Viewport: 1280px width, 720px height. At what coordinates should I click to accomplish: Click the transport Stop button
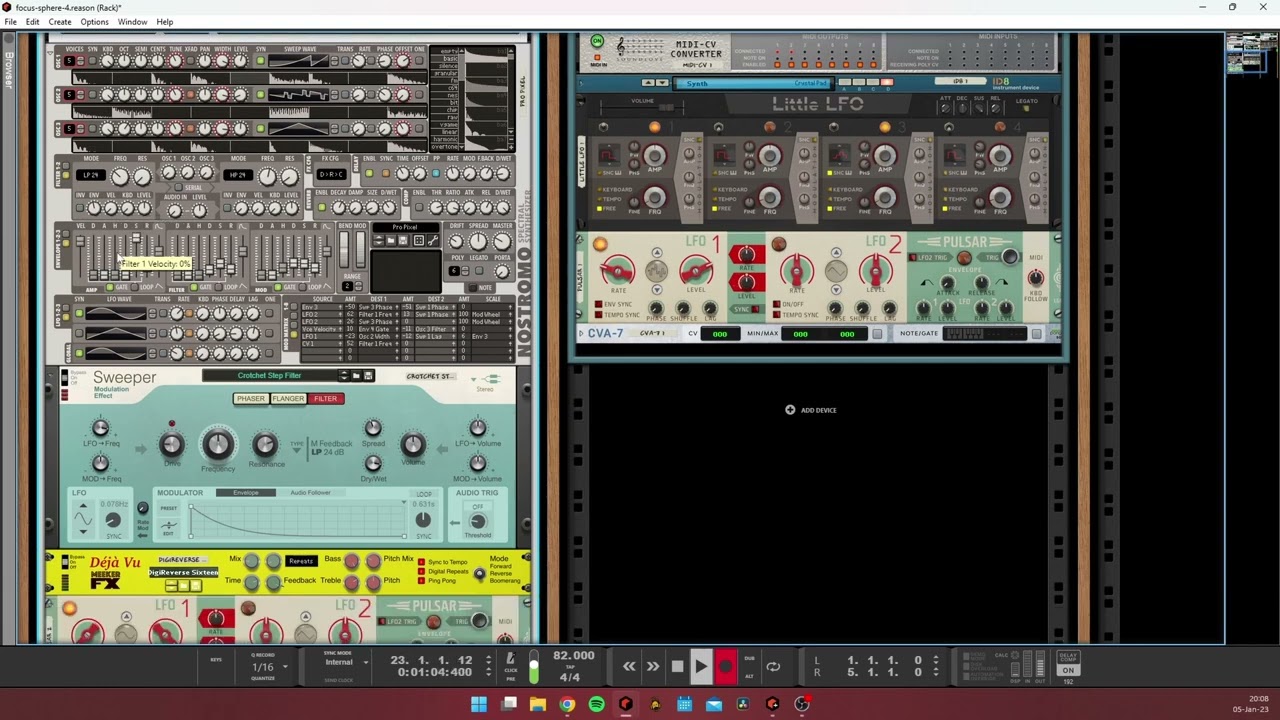click(677, 666)
